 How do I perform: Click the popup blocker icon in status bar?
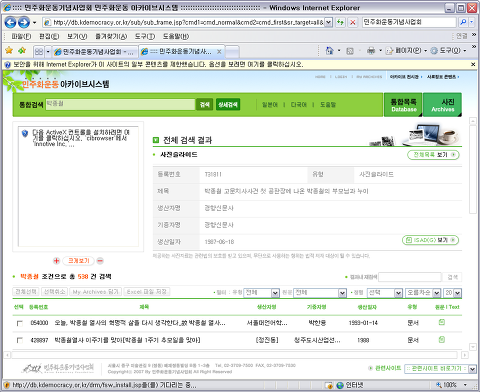[x=329, y=385]
